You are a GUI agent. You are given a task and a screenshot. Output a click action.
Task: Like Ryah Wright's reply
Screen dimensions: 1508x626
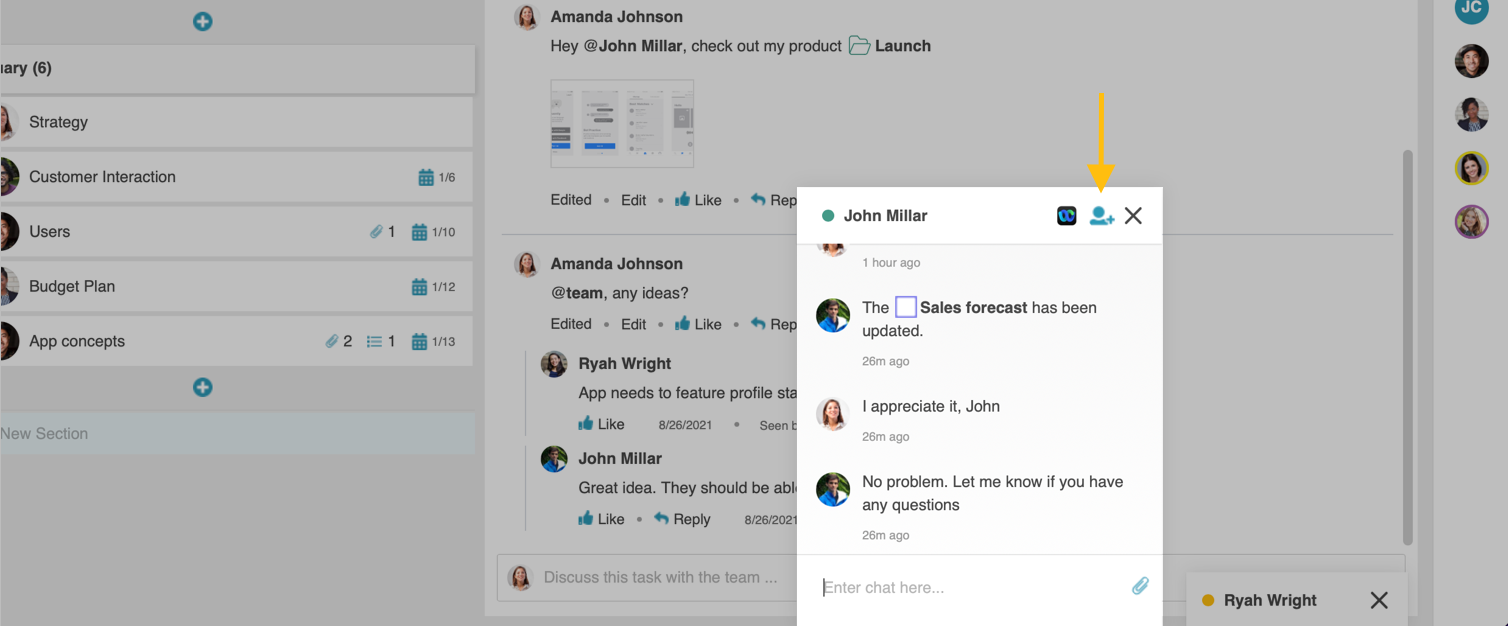coord(601,424)
